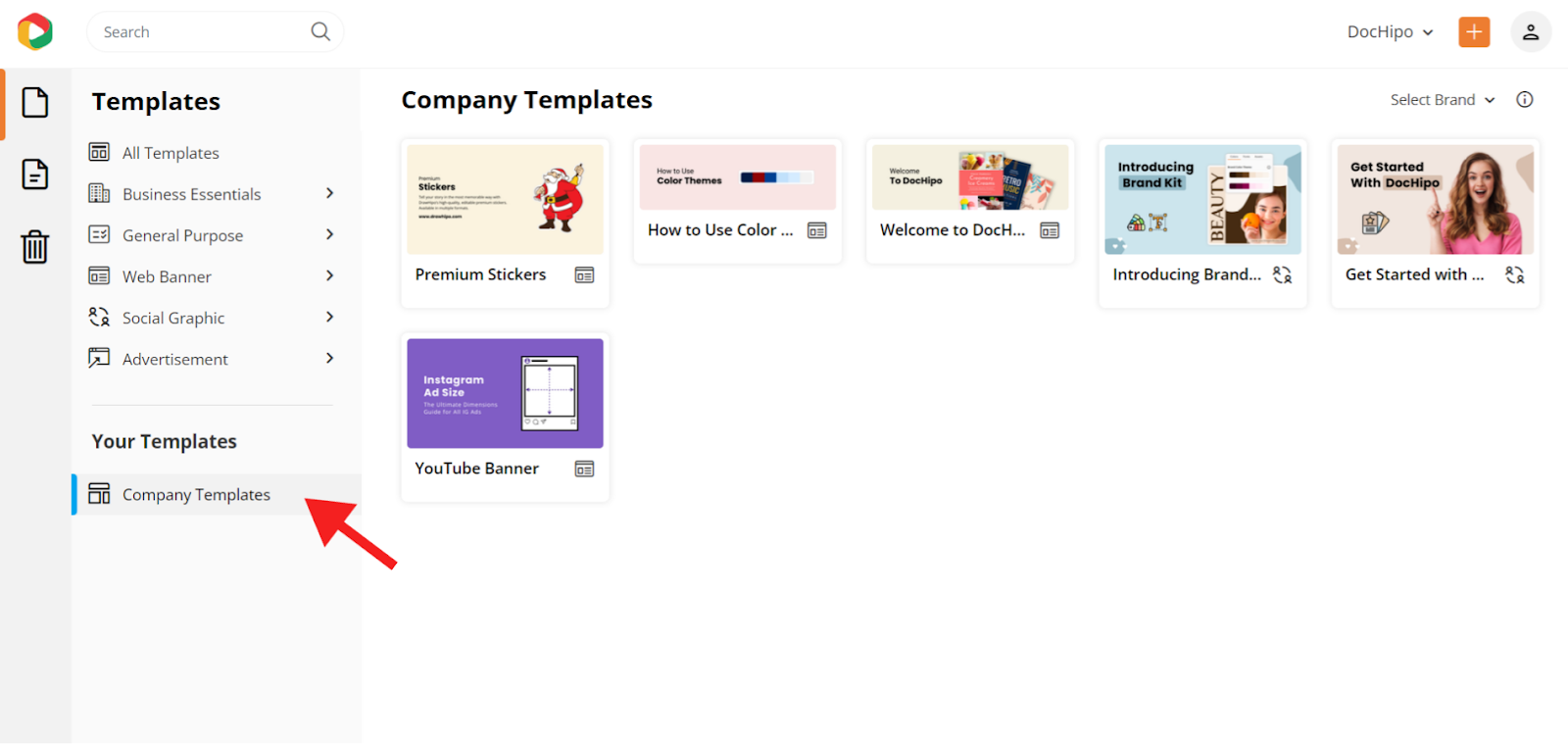Click the YouTube Banner title
Image resolution: width=1568 pixels, height=745 pixels.
point(476,469)
